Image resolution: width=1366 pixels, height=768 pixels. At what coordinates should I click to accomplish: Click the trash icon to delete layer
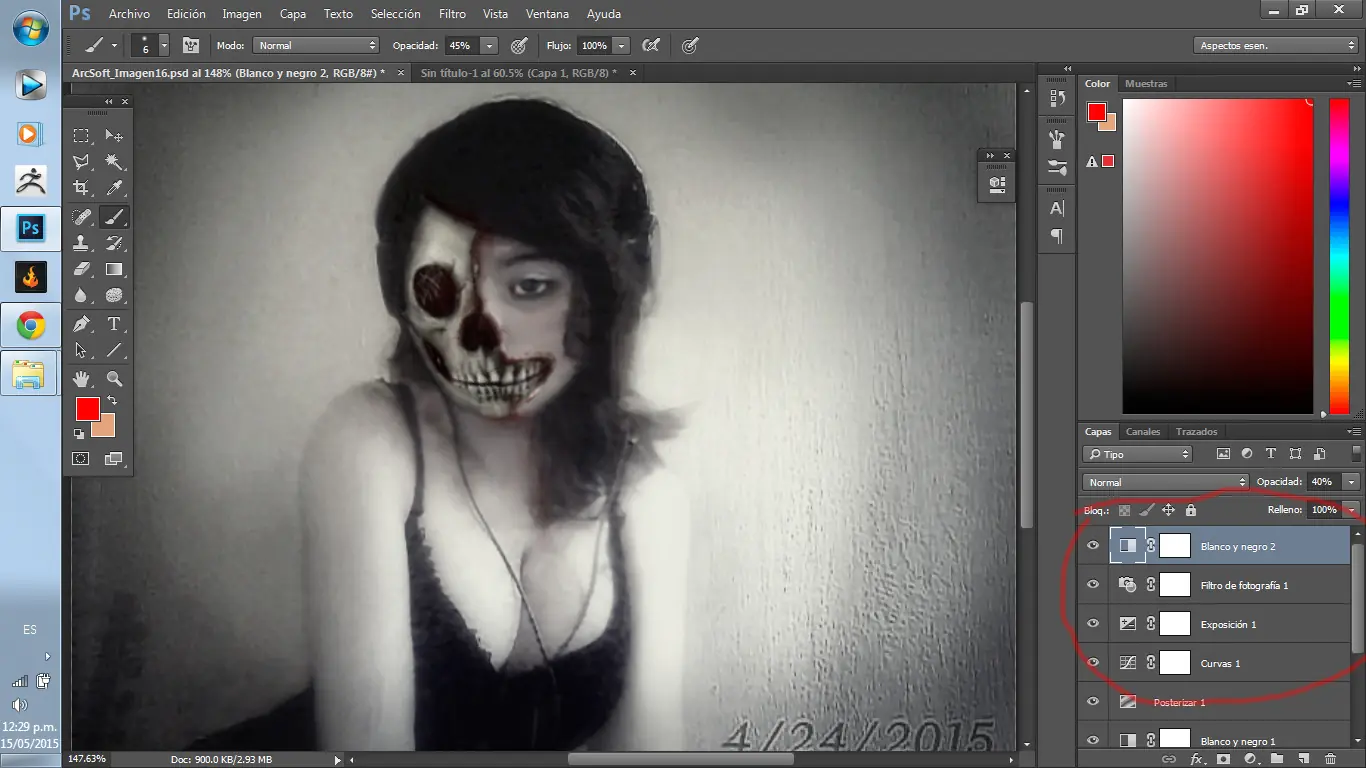pos(1329,759)
